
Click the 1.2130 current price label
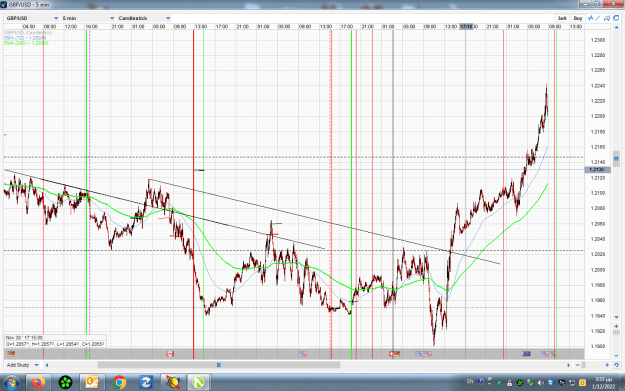[597, 169]
